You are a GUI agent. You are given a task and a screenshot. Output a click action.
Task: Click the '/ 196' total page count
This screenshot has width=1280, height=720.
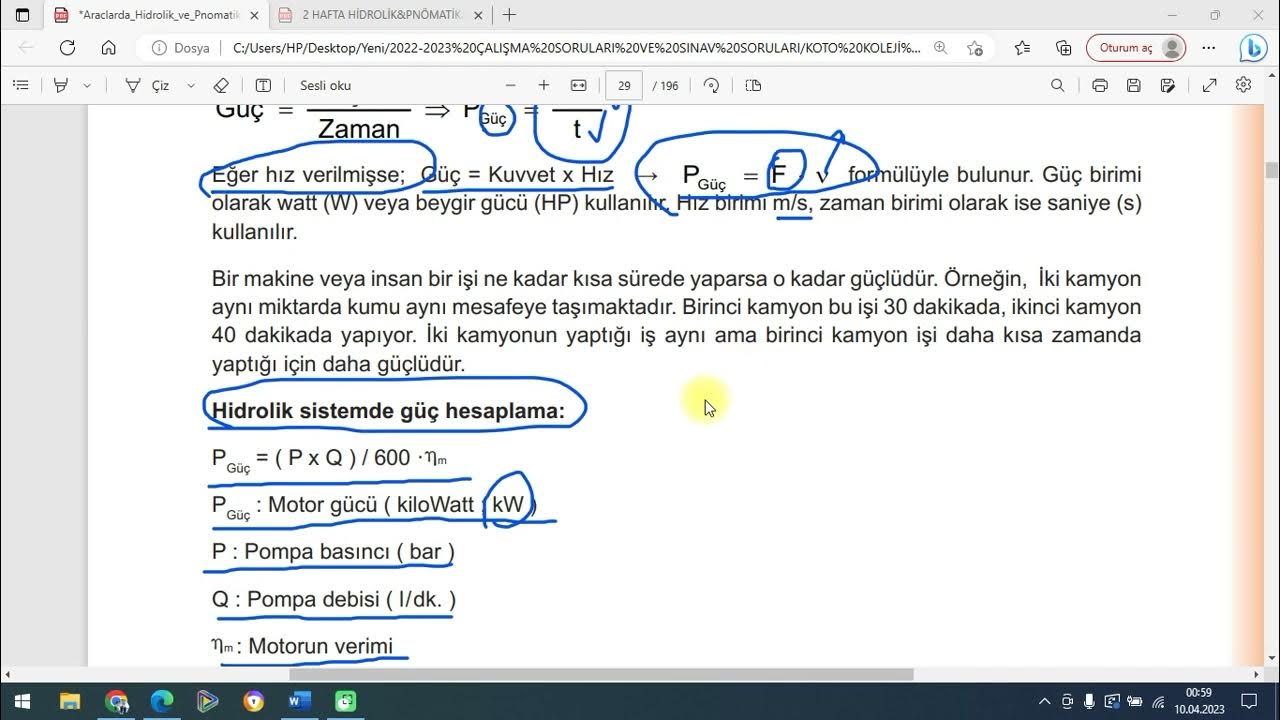point(666,86)
